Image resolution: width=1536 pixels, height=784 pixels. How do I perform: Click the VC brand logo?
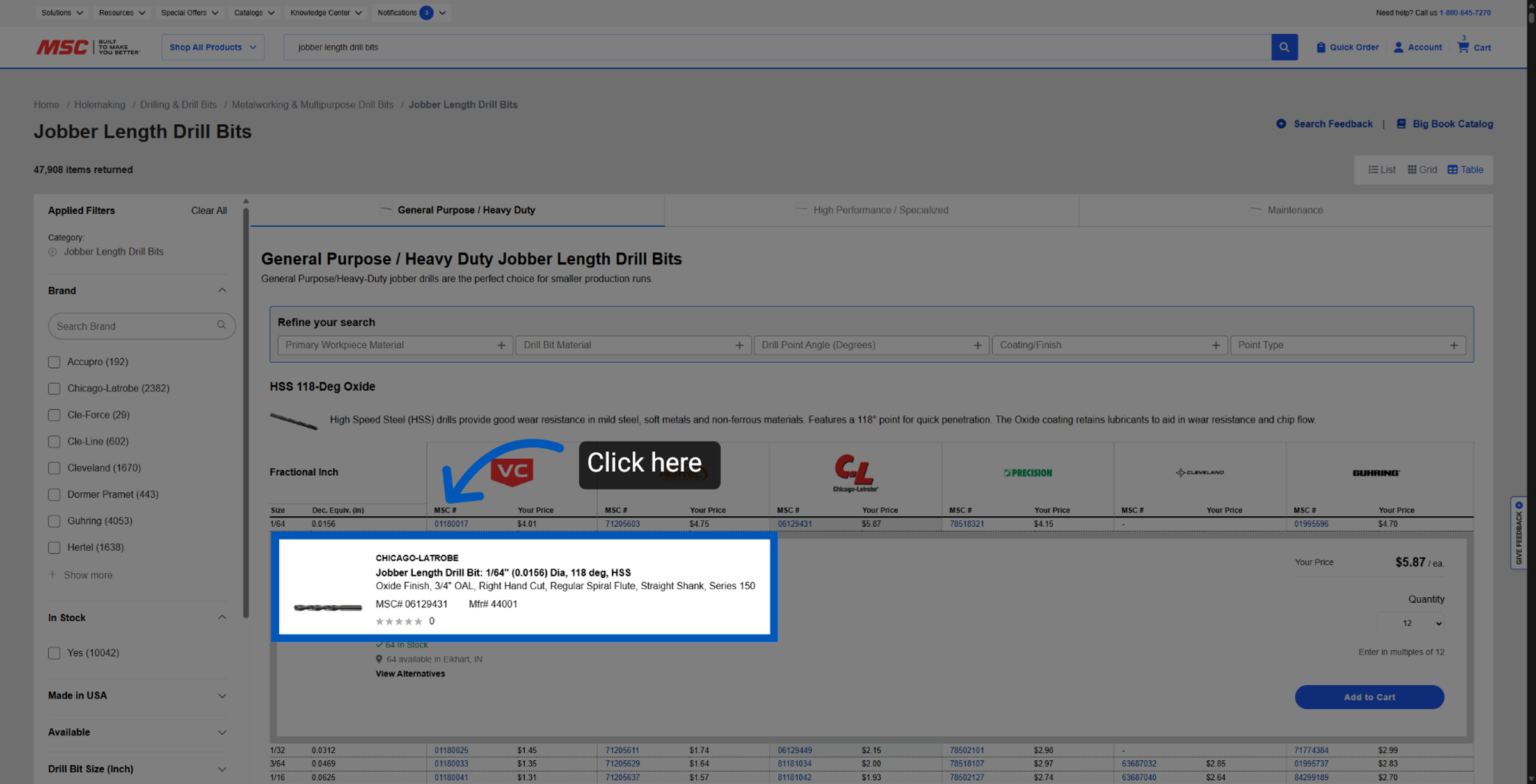point(511,472)
